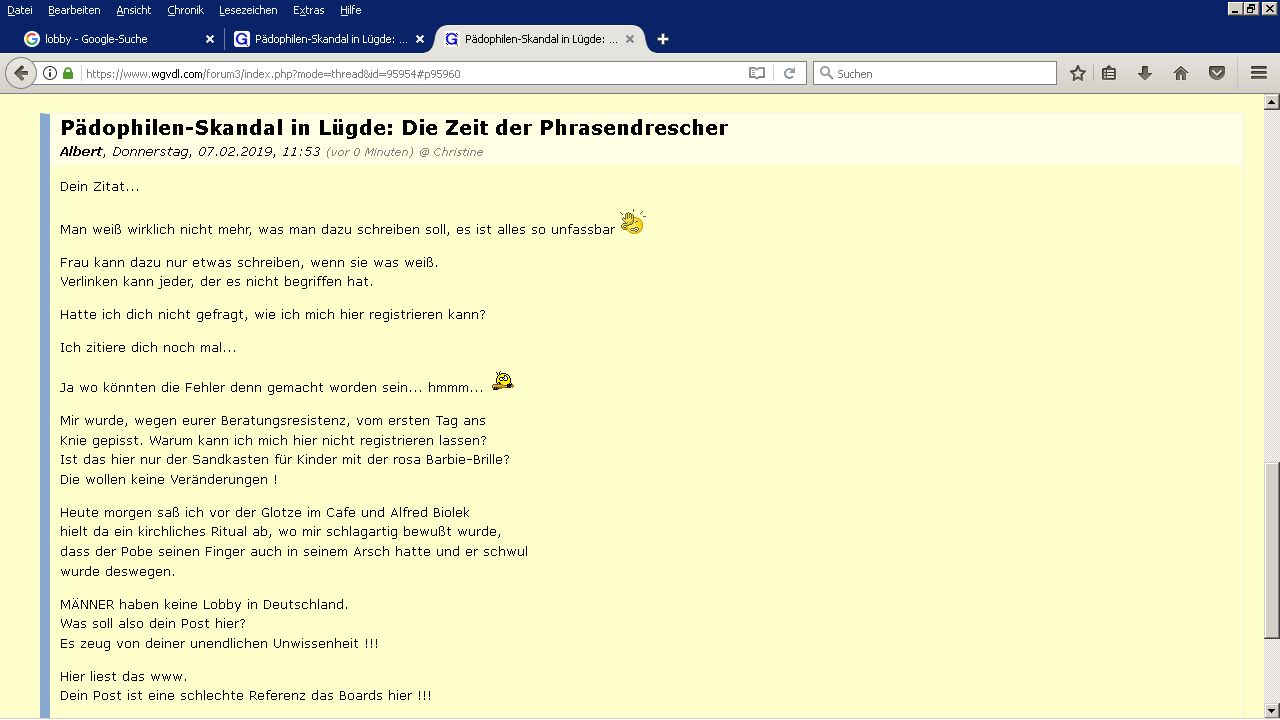Close the lobby Google-Suche tab

210,39
